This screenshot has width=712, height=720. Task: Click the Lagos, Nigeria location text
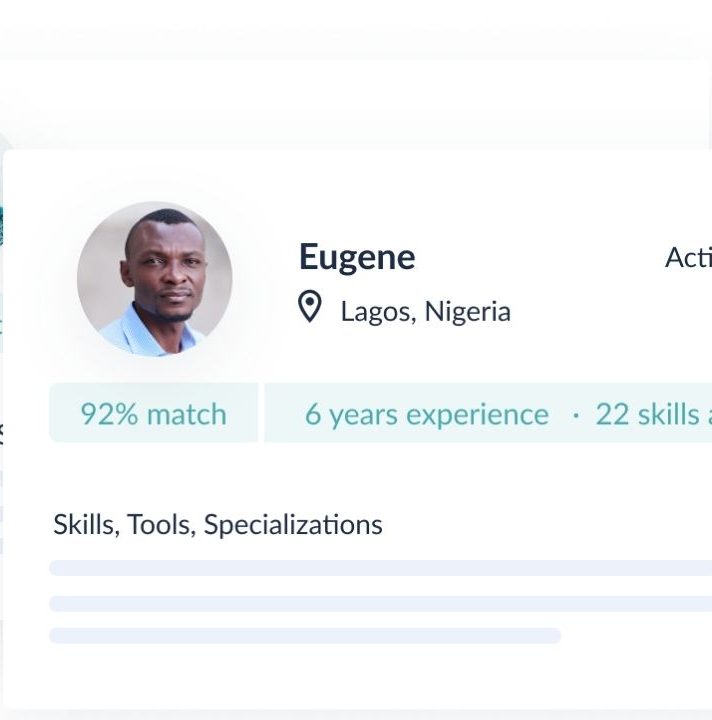(426, 311)
